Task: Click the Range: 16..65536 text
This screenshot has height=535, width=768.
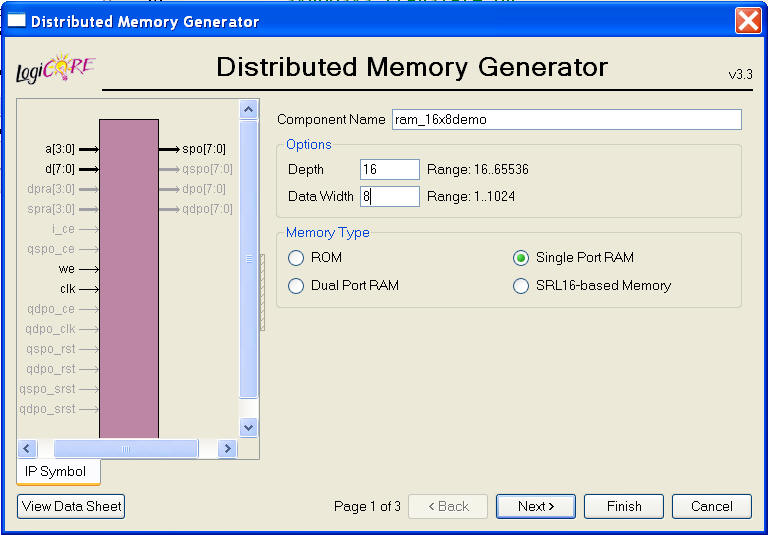Action: [478, 170]
